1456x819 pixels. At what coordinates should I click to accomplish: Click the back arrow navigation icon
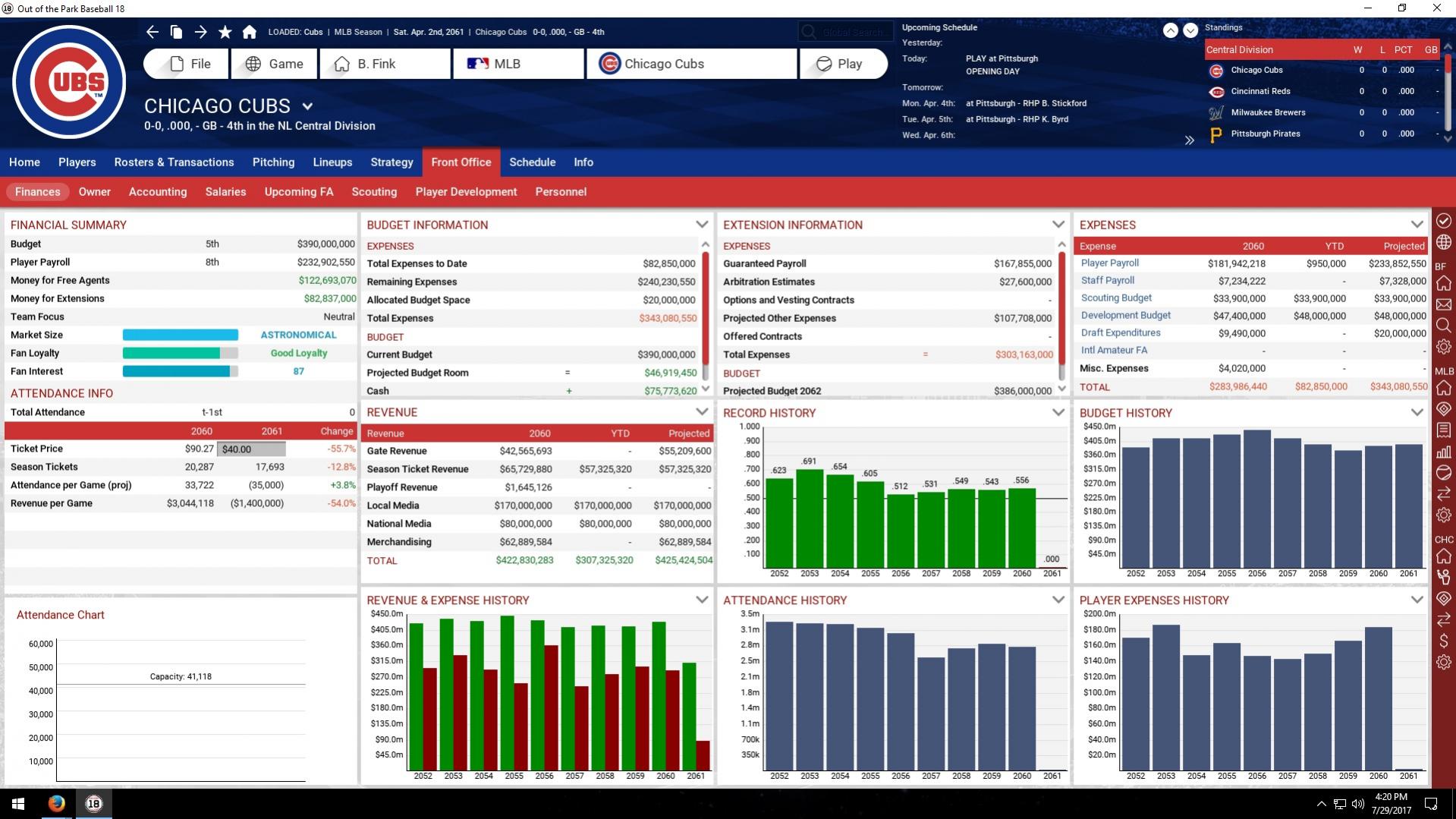pyautogui.click(x=153, y=32)
